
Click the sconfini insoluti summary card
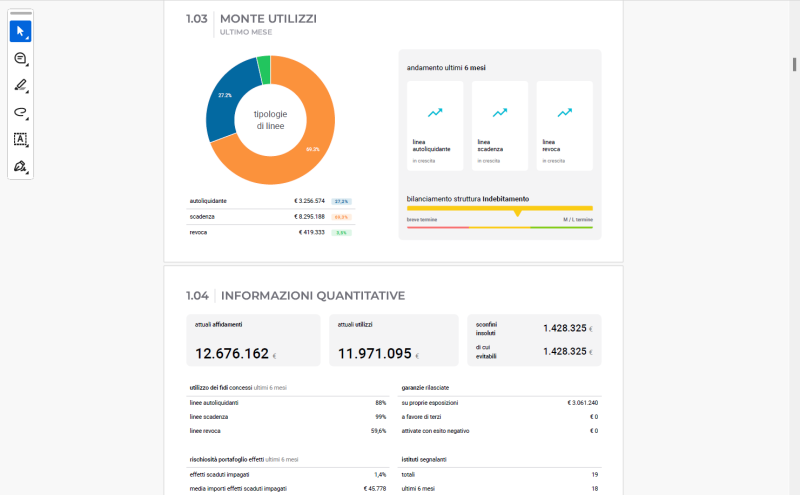(x=534, y=340)
